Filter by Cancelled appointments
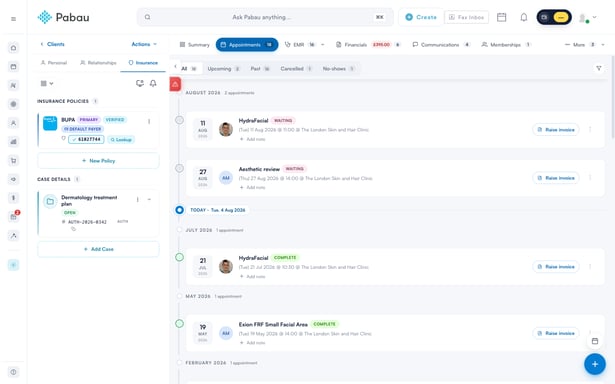The image size is (615, 384). click(296, 69)
